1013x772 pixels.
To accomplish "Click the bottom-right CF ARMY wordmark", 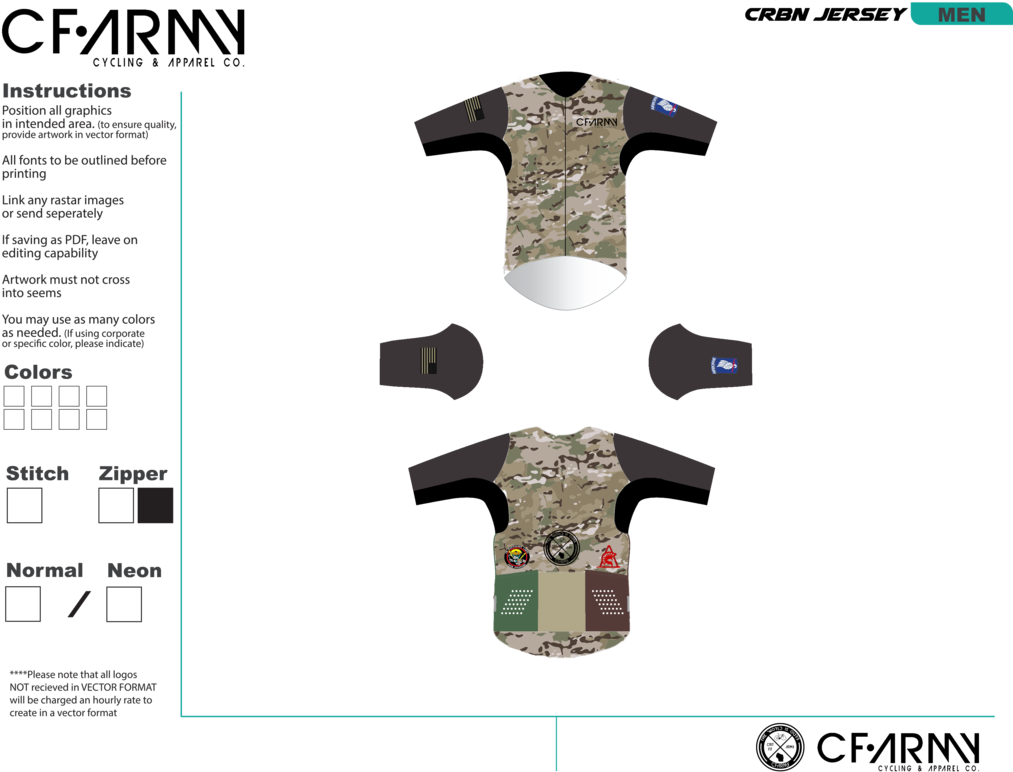I will 899,749.
